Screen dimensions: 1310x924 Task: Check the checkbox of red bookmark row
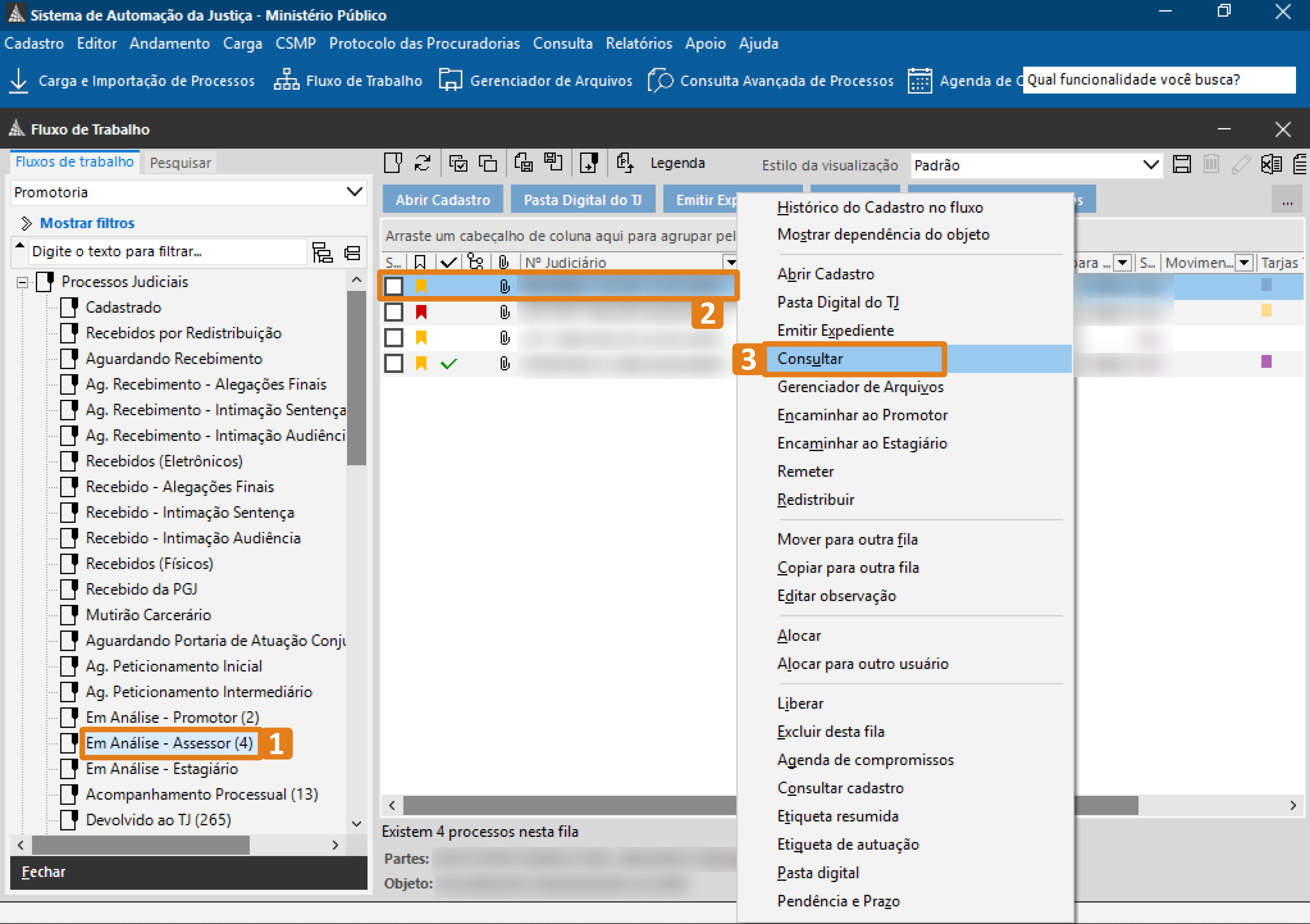(x=394, y=312)
